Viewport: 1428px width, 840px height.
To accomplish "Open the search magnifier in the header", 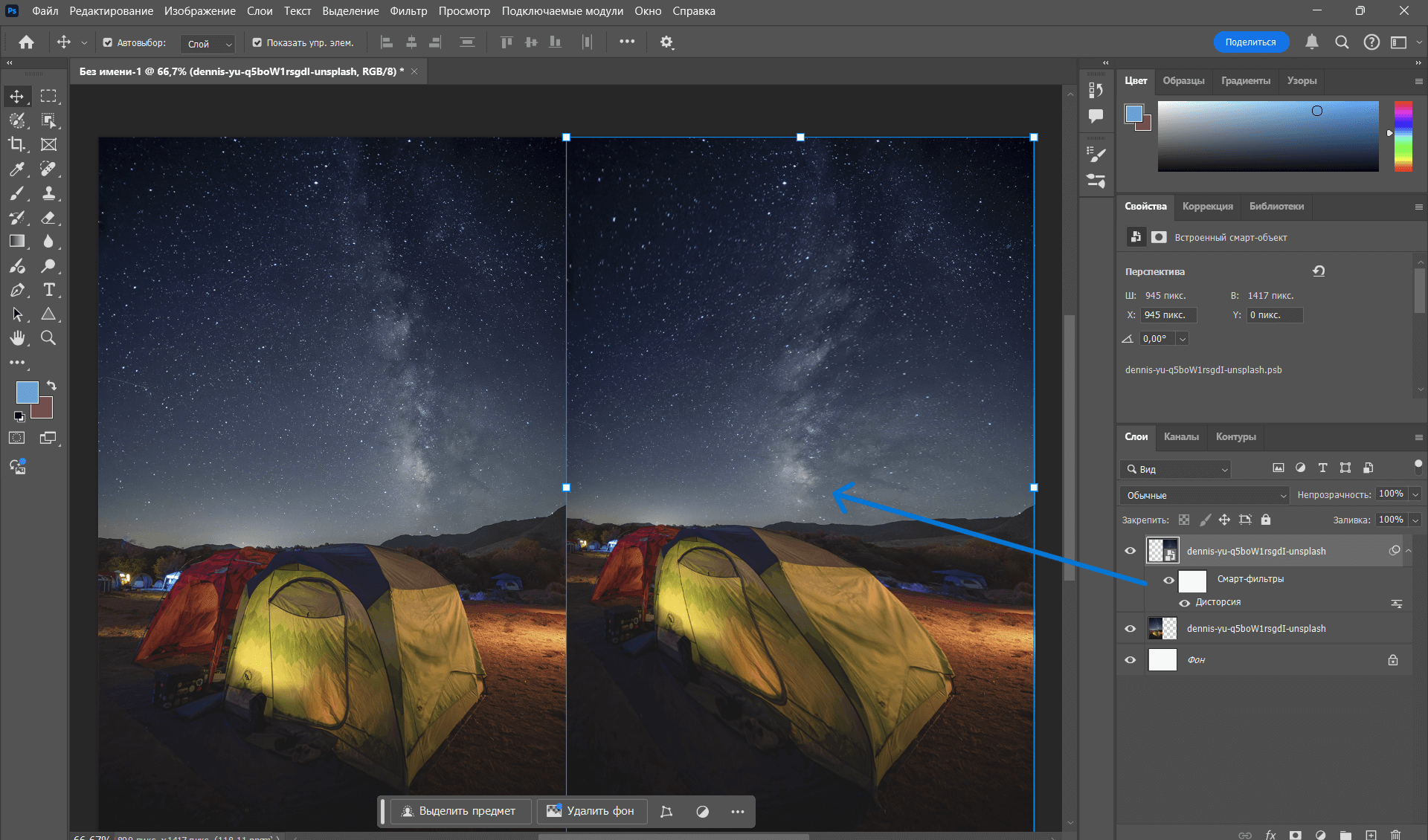I will click(x=1342, y=42).
